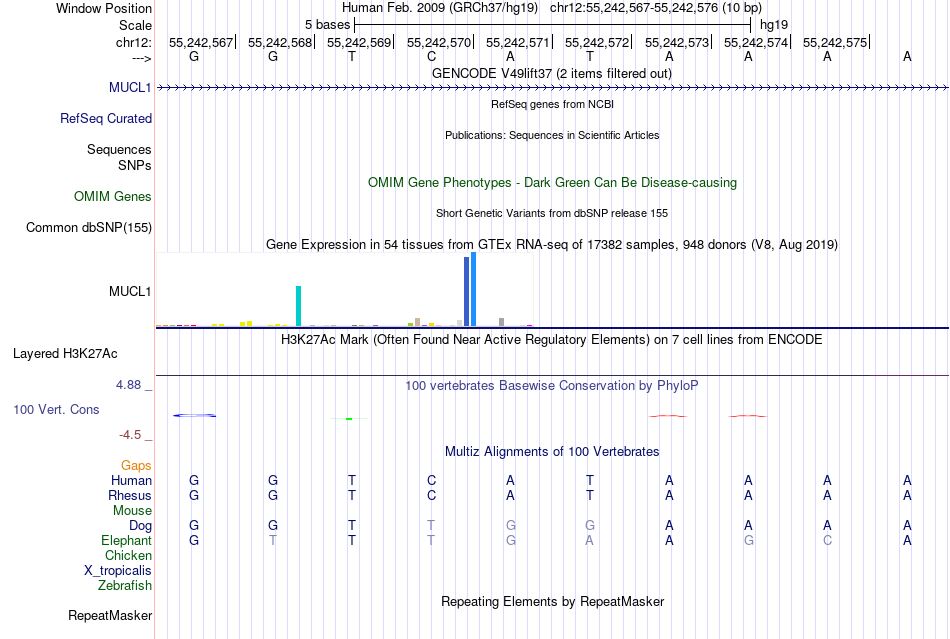The width and height of the screenshot is (950, 639).
Task: Click position label 55,242,567
Action: pyautogui.click(x=201, y=43)
